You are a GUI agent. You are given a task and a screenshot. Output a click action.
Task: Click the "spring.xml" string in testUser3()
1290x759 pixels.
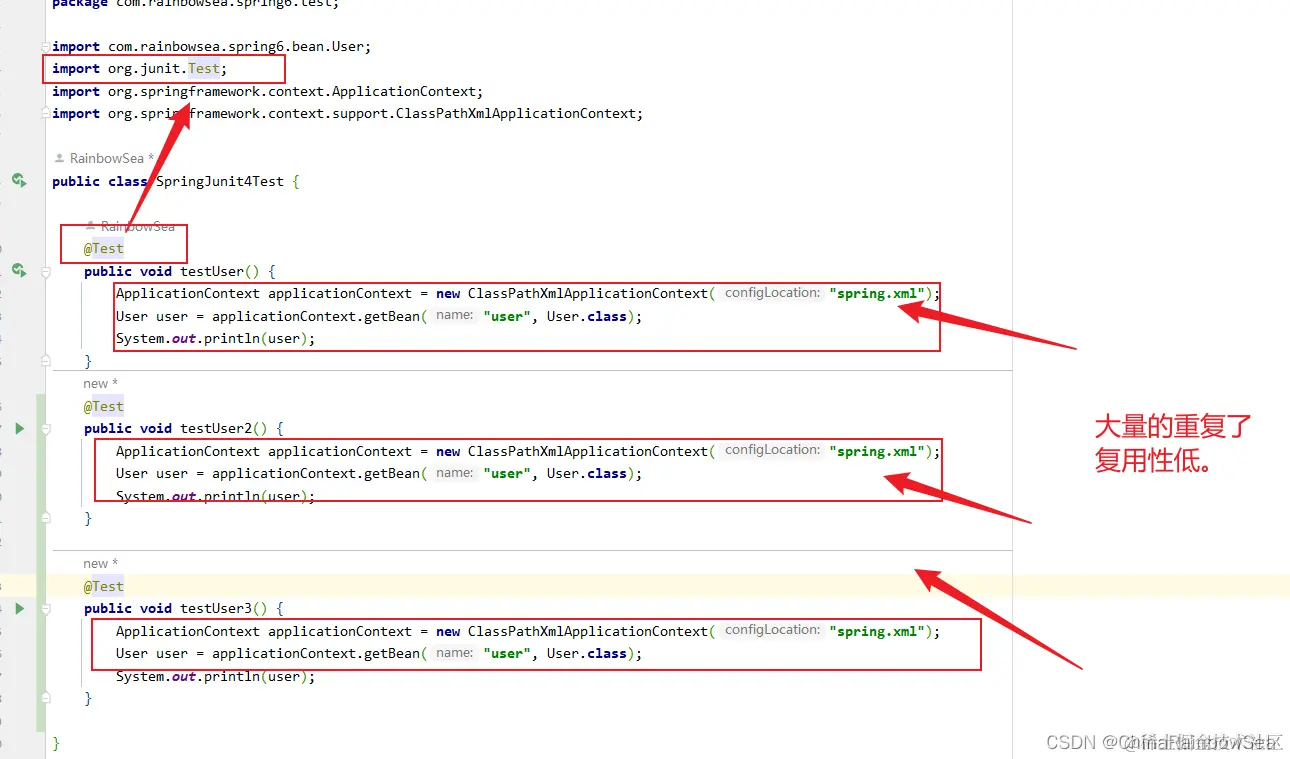(877, 631)
